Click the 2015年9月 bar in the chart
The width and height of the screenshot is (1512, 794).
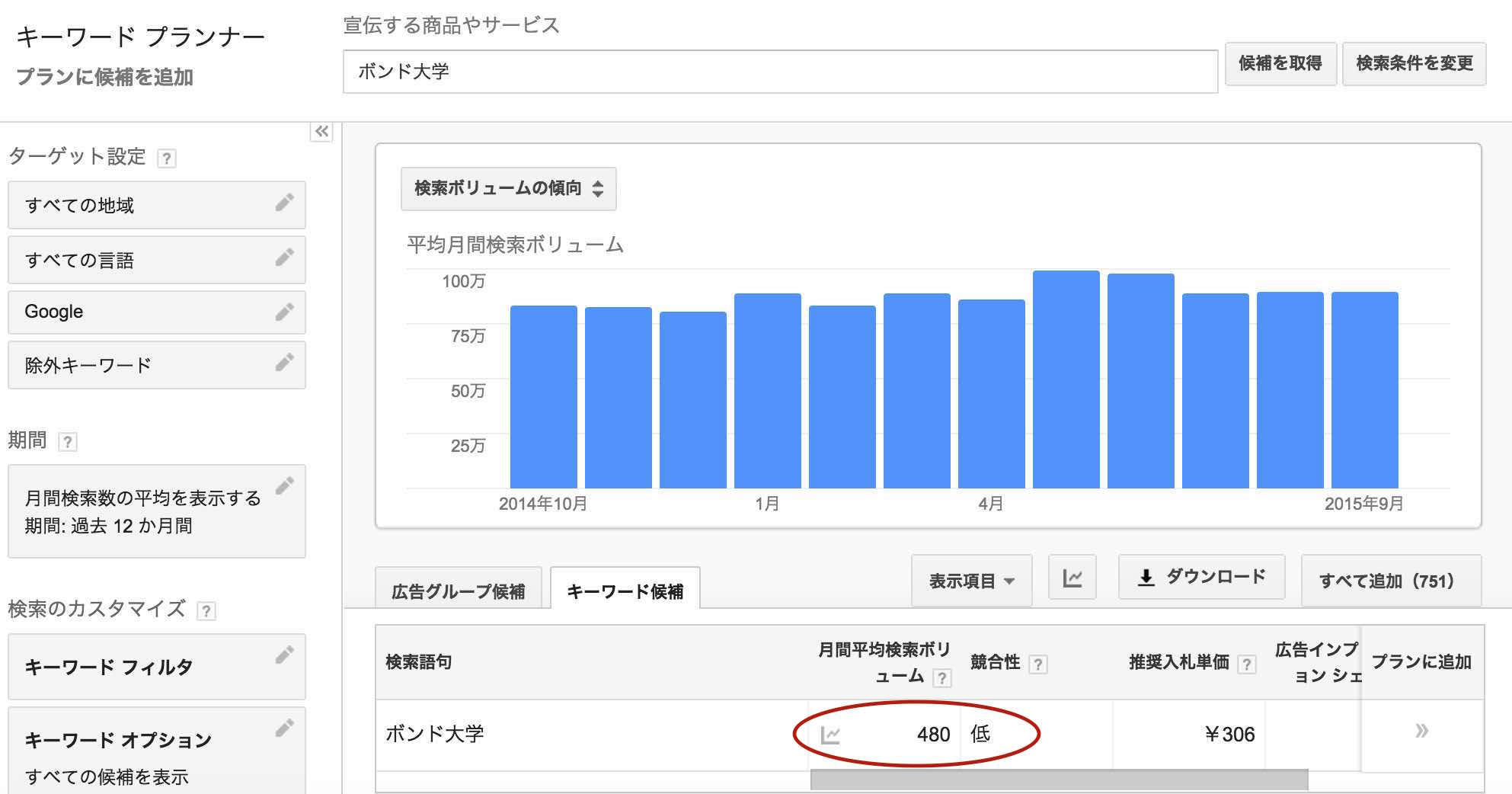(1365, 389)
